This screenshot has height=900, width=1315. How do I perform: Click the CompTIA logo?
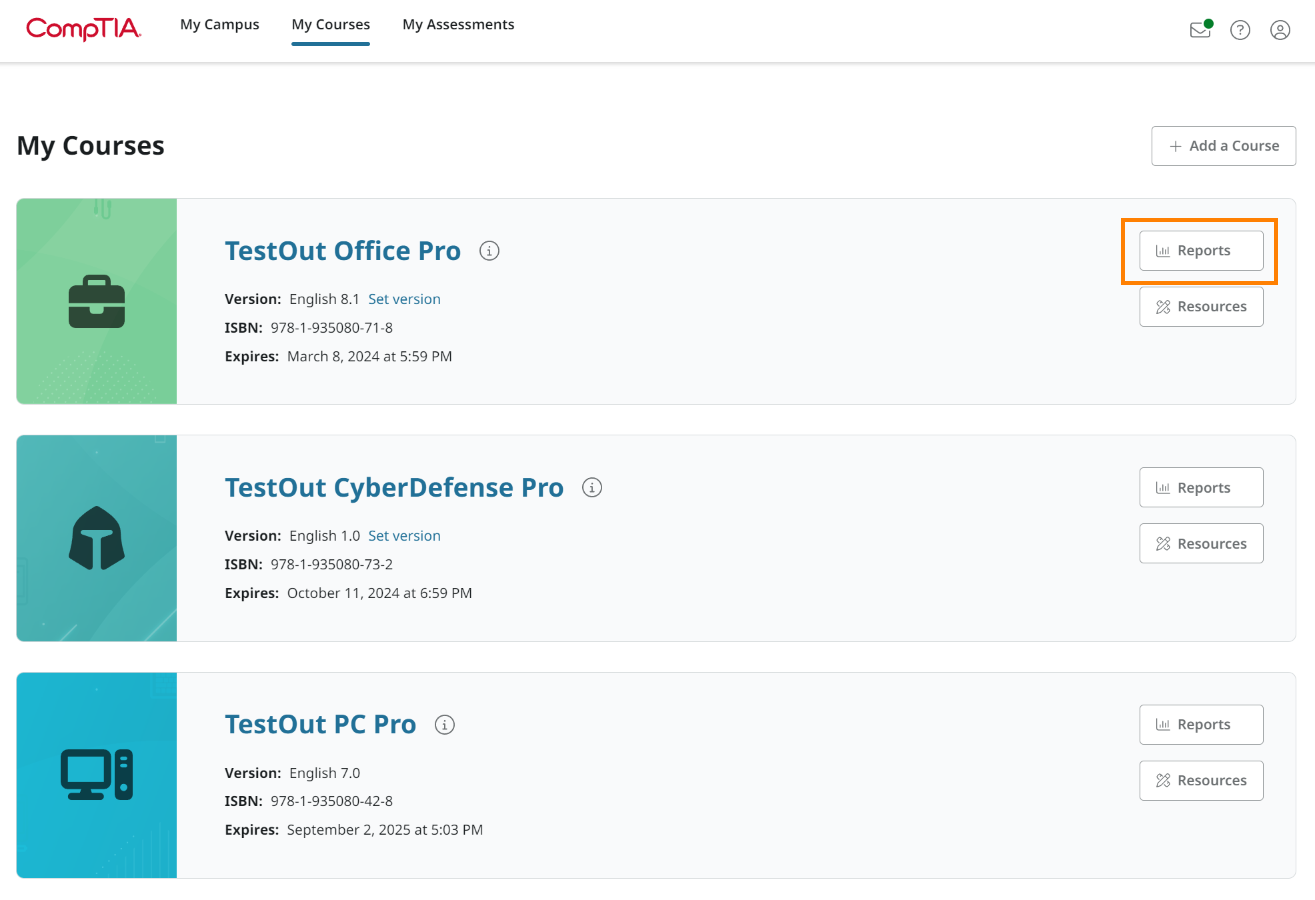pos(84,28)
